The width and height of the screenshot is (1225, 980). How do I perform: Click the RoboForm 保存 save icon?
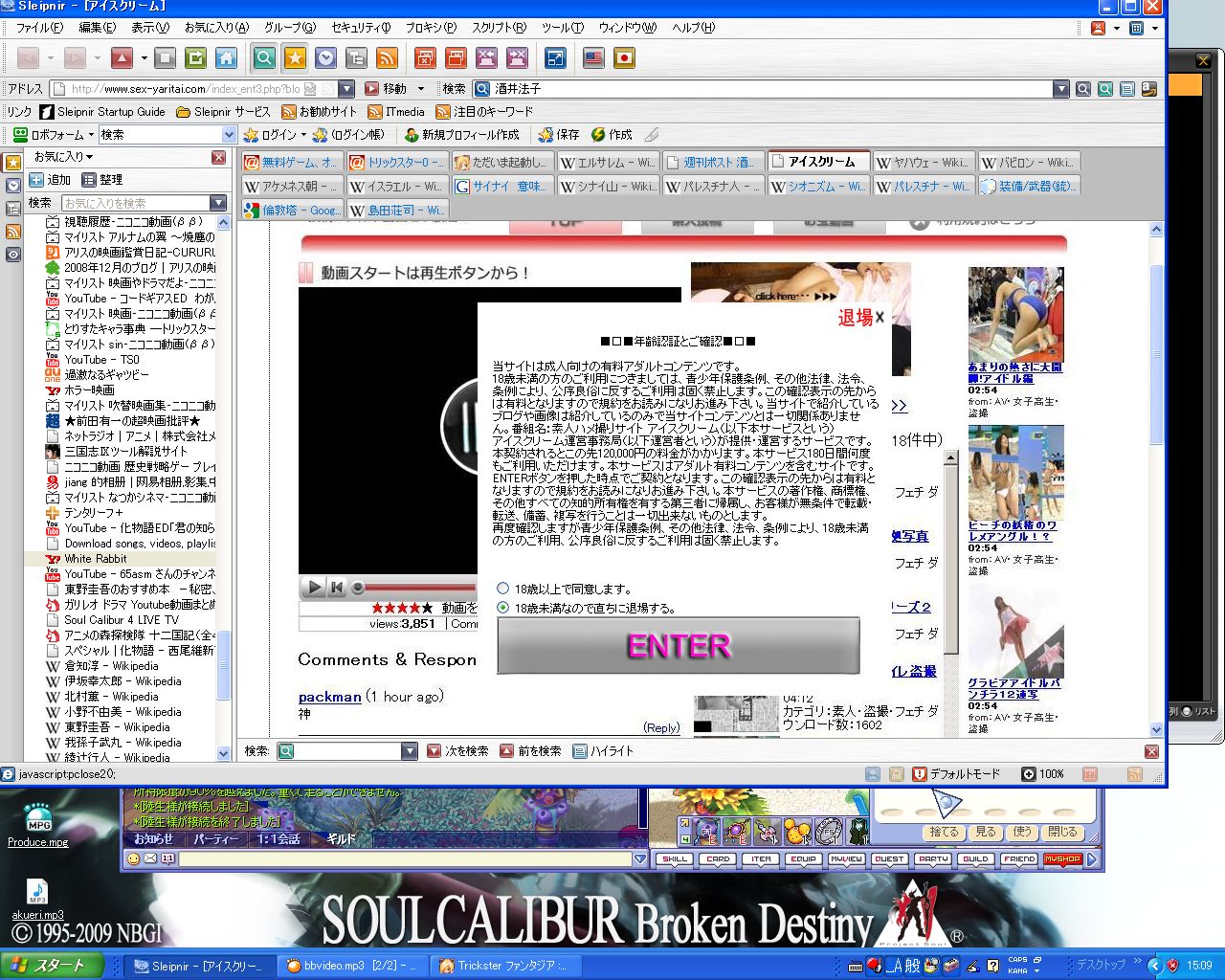[546, 135]
